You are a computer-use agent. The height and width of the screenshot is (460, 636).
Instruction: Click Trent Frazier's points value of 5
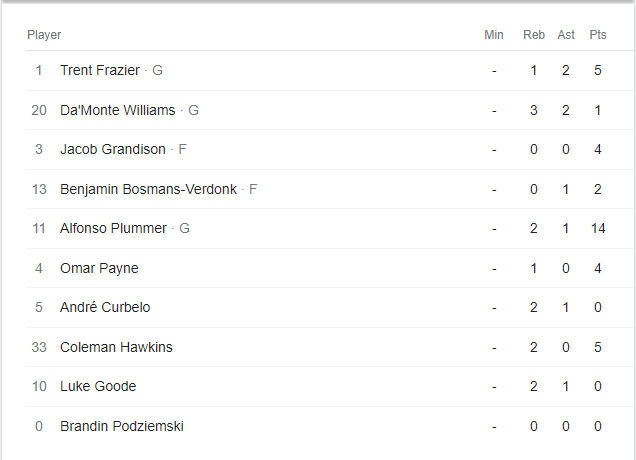click(x=598, y=70)
